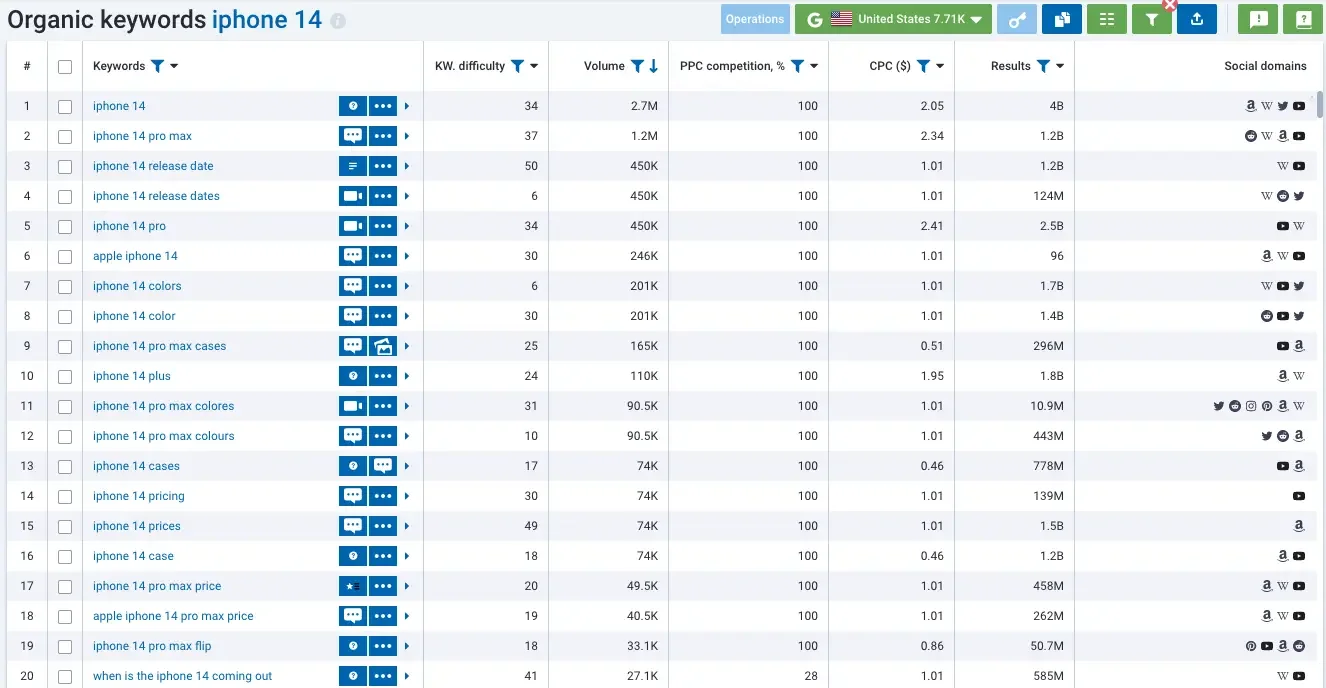The image size is (1326, 688).
Task: Open the PPC competition column dropdown arrow
Action: point(814,66)
